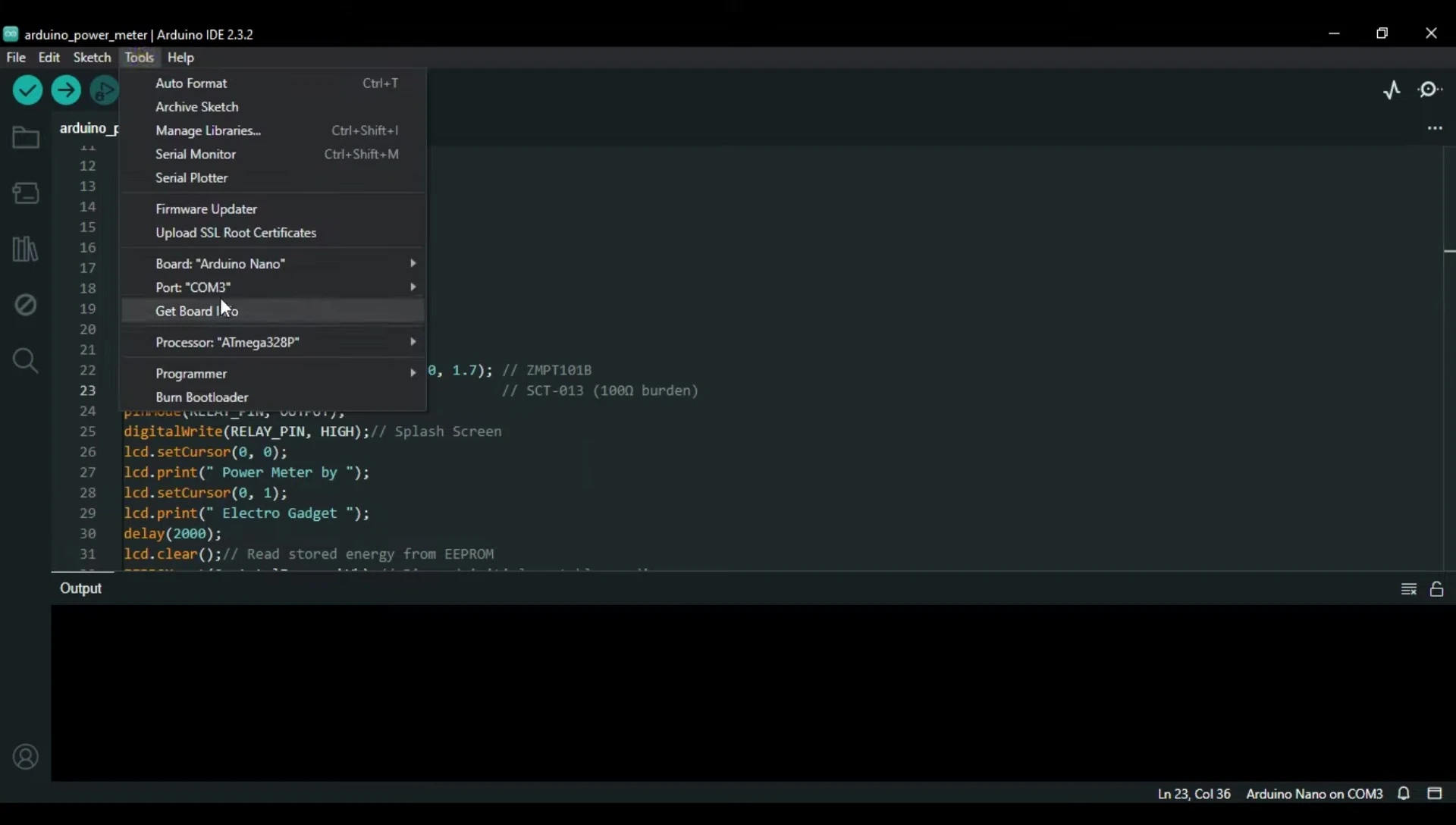This screenshot has height=825, width=1456.
Task: Start the Debug button in toolbar
Action: click(x=105, y=91)
